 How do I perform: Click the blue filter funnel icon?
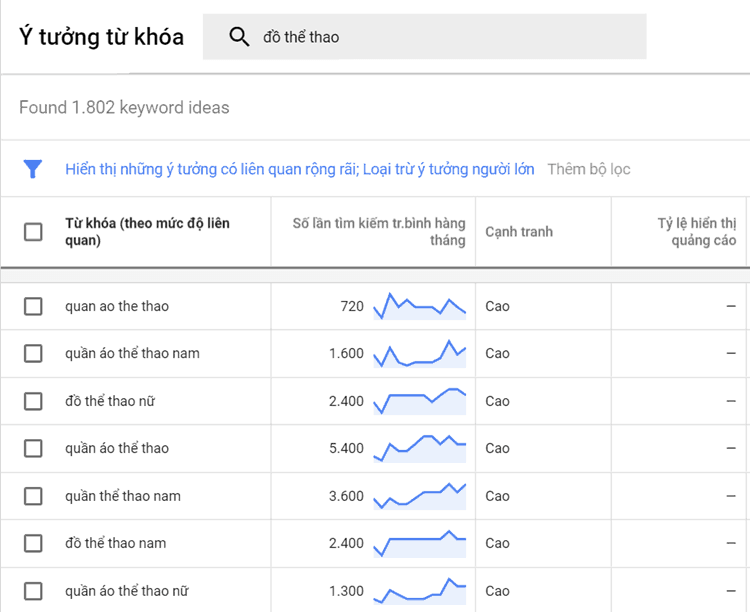click(x=33, y=169)
